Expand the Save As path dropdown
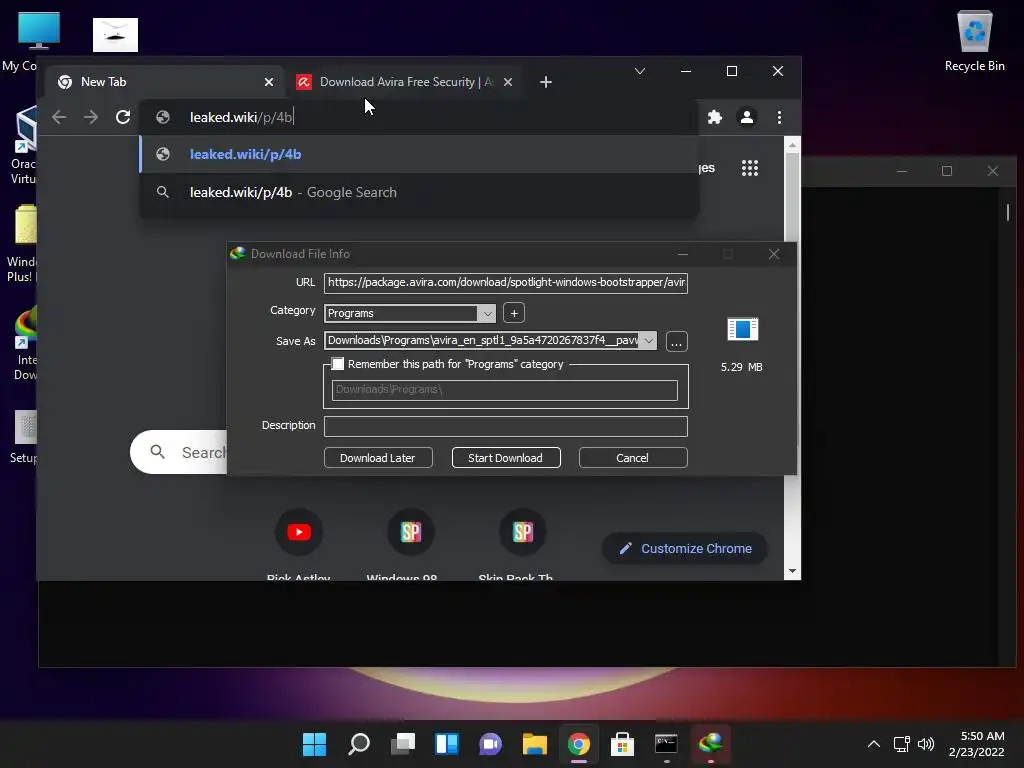 point(648,340)
